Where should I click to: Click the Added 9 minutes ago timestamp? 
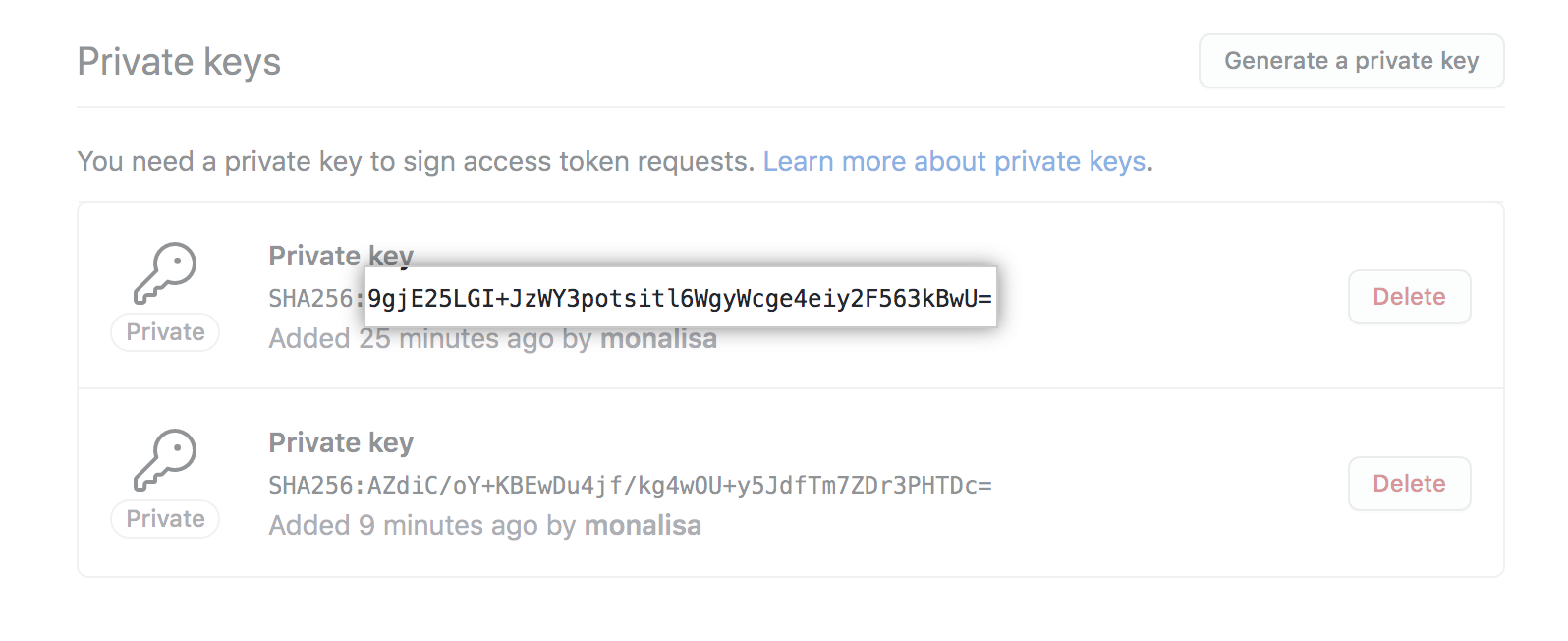(408, 525)
